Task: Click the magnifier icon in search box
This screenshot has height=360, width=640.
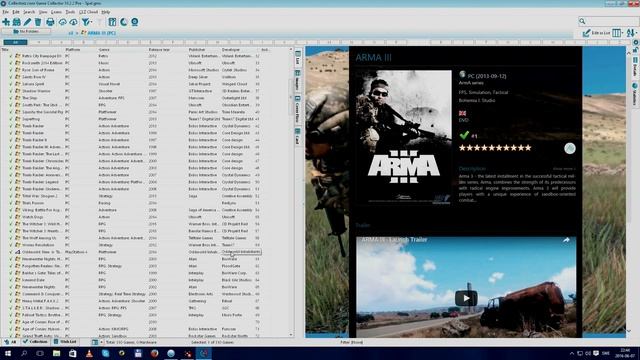Action: tap(582, 21)
